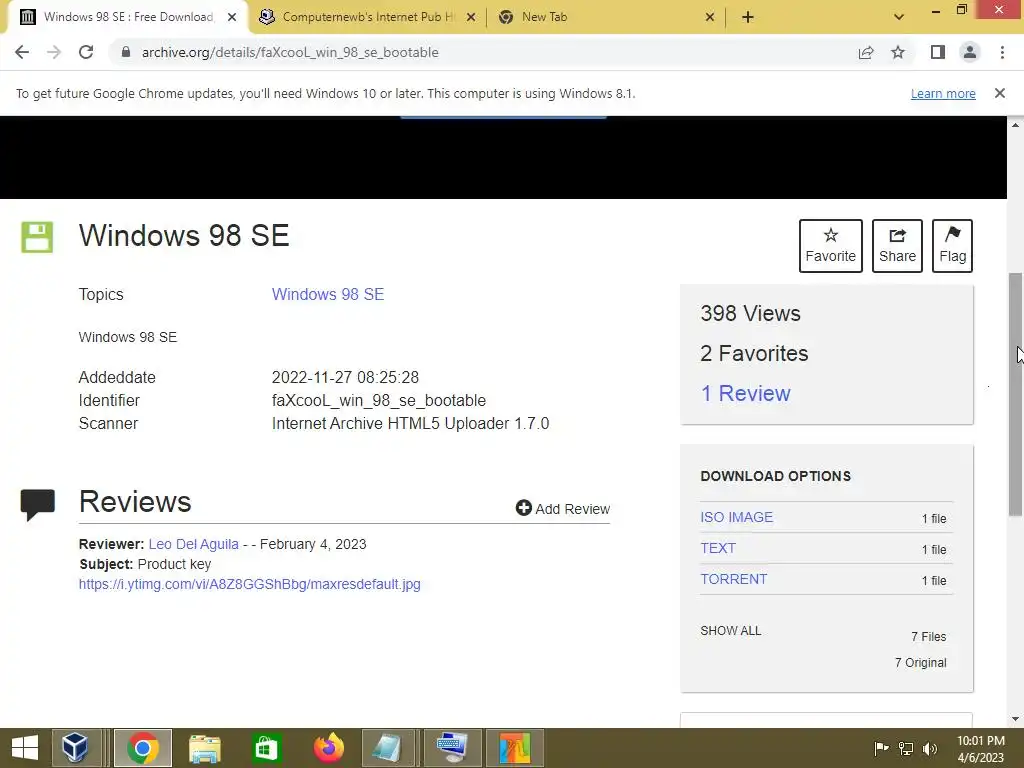This screenshot has width=1024, height=768.
Task: Click the '7 Files' count
Action: [928, 637]
